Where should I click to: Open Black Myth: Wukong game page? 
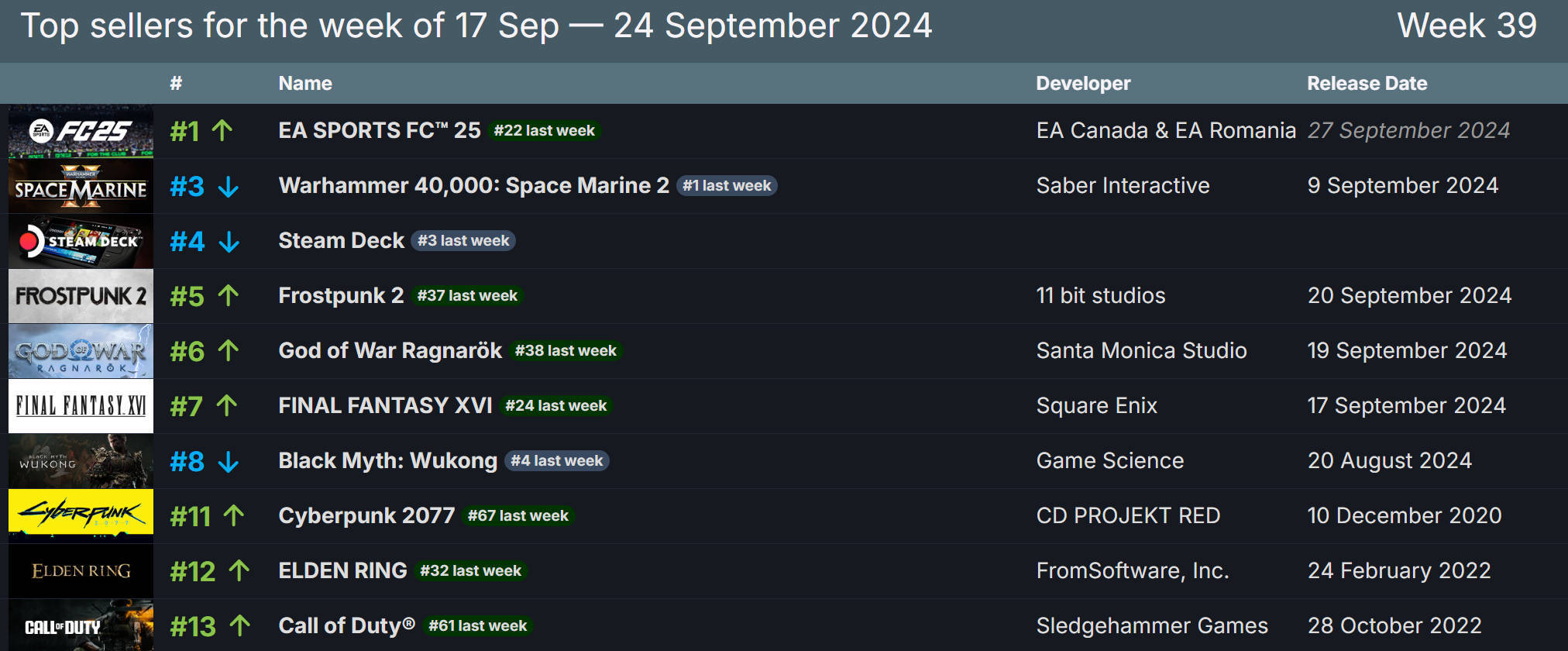click(x=387, y=460)
